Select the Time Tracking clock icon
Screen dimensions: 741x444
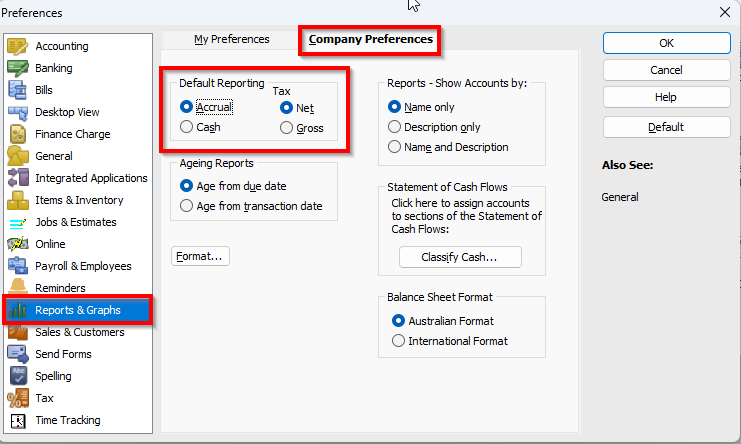(18, 420)
